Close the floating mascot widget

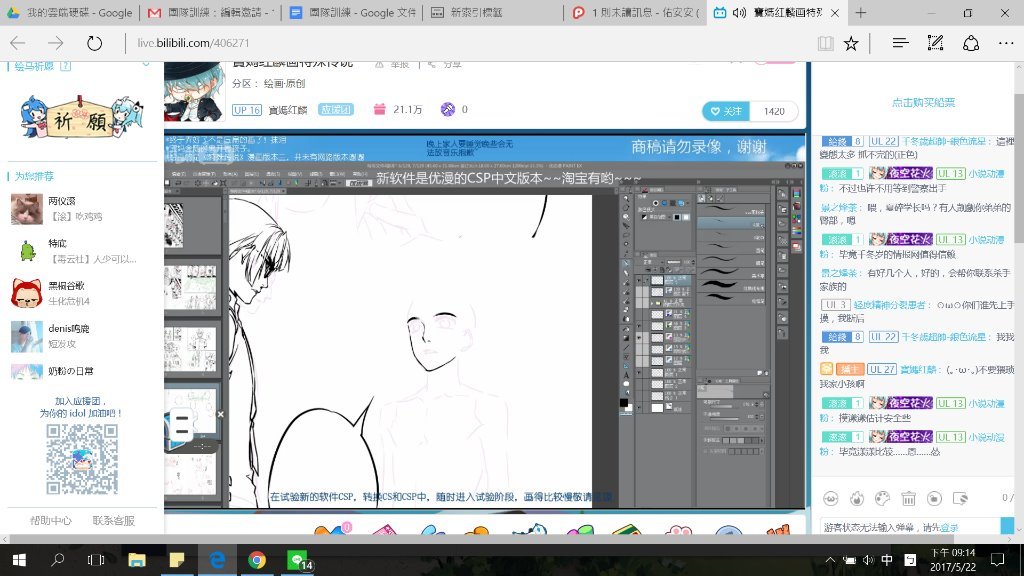221,414
